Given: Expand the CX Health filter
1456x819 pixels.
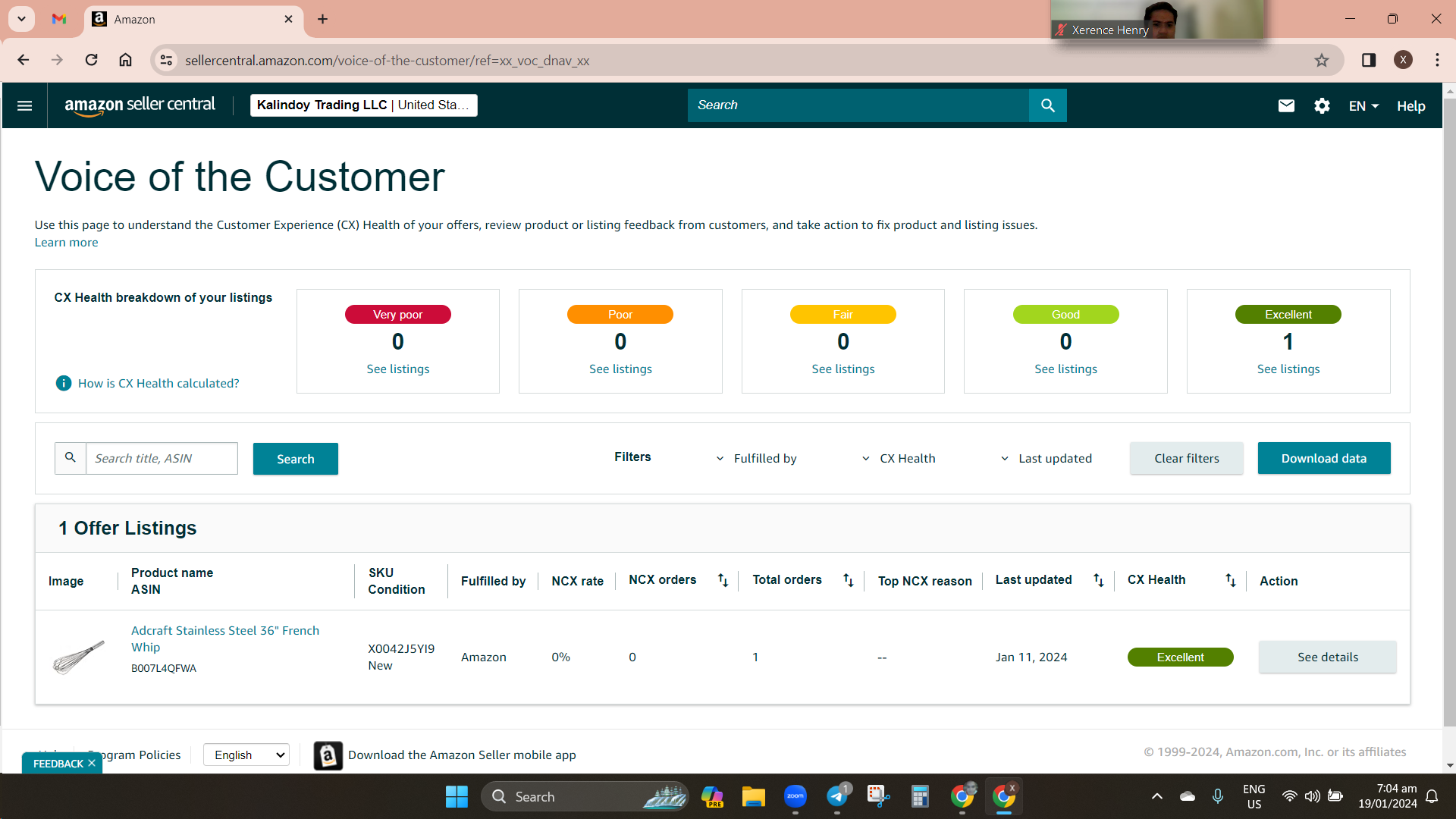Looking at the screenshot, I should tap(899, 458).
